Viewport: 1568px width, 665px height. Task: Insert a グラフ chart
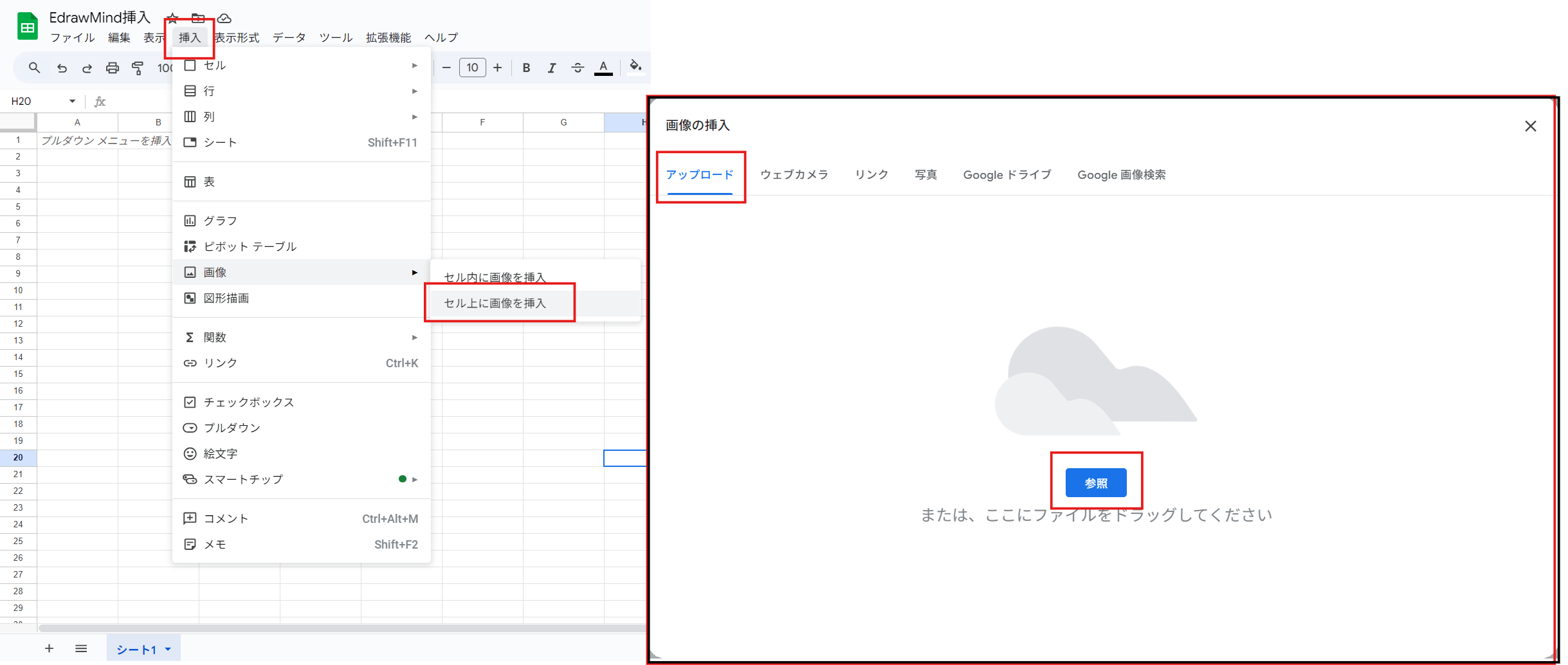coord(302,221)
